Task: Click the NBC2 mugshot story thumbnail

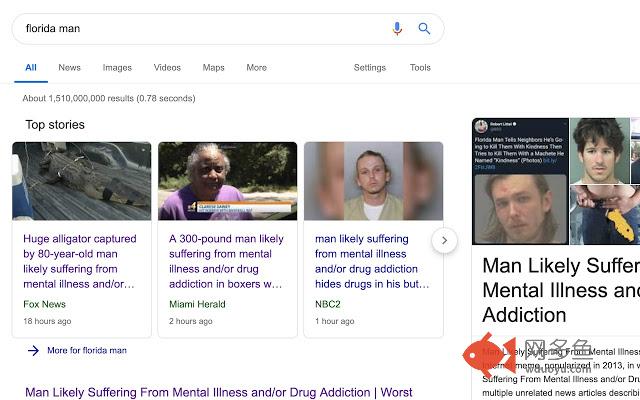Action: pos(373,181)
